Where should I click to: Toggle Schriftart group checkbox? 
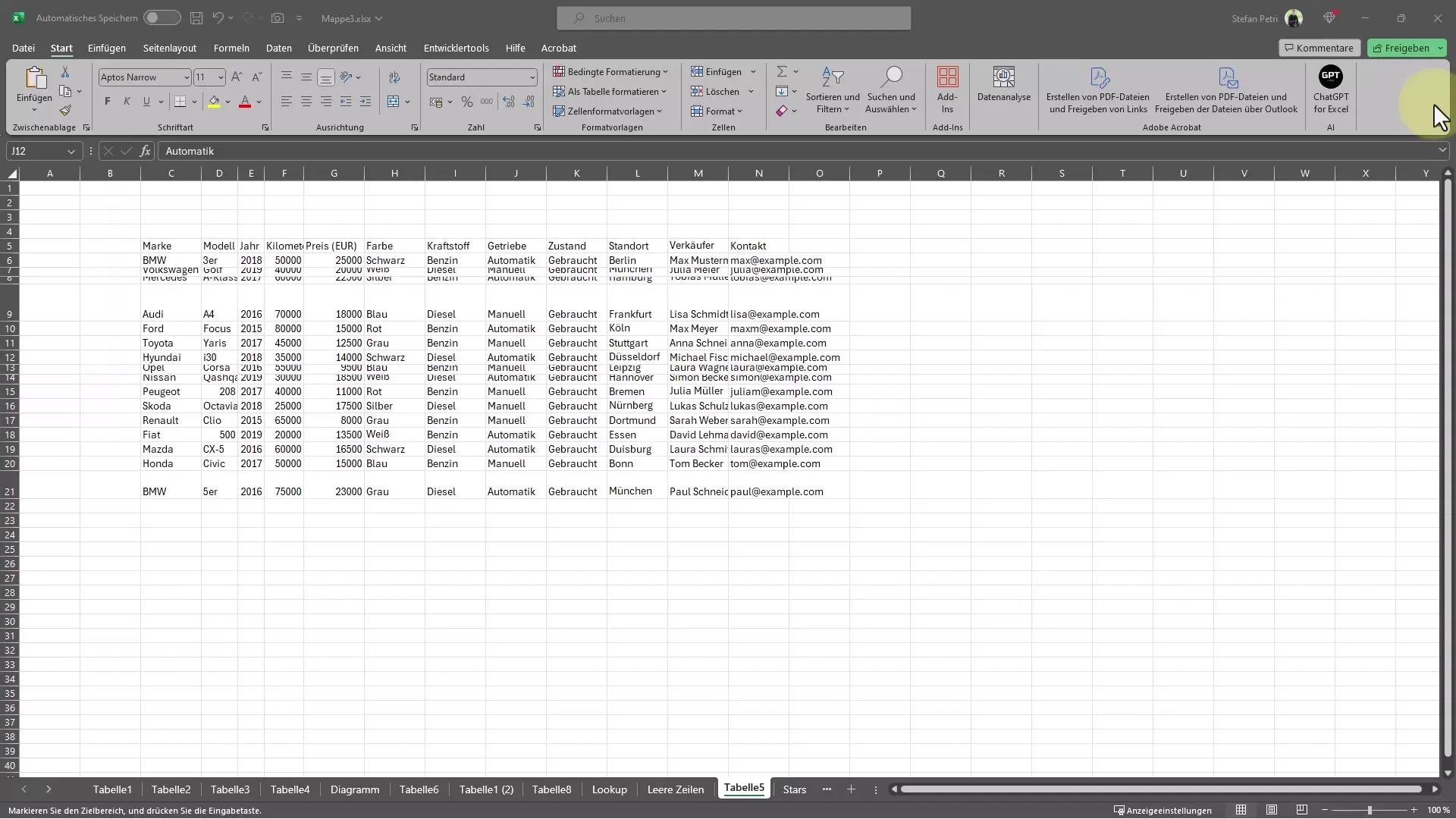265,127
